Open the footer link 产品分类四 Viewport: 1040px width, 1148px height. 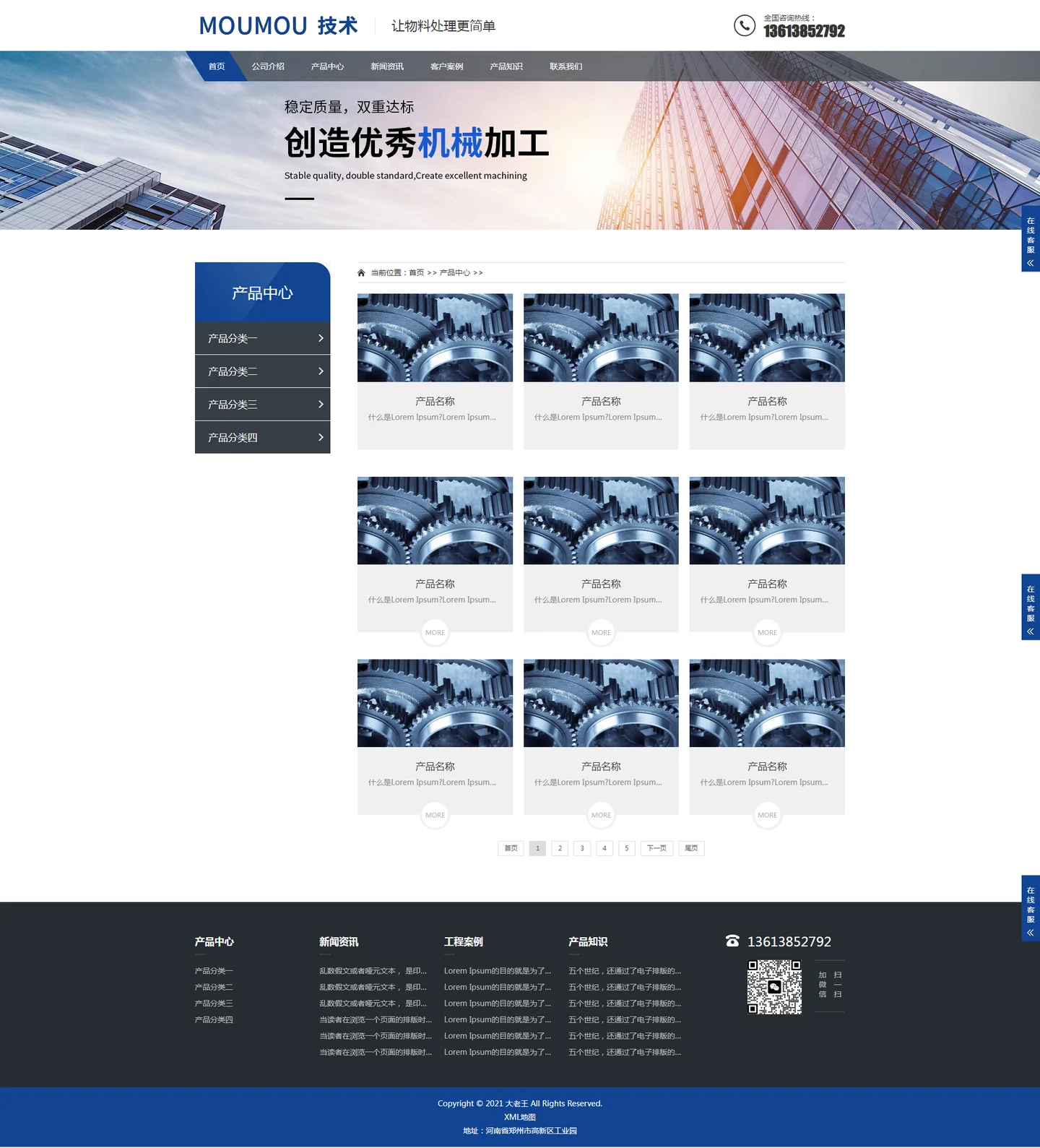214,1020
